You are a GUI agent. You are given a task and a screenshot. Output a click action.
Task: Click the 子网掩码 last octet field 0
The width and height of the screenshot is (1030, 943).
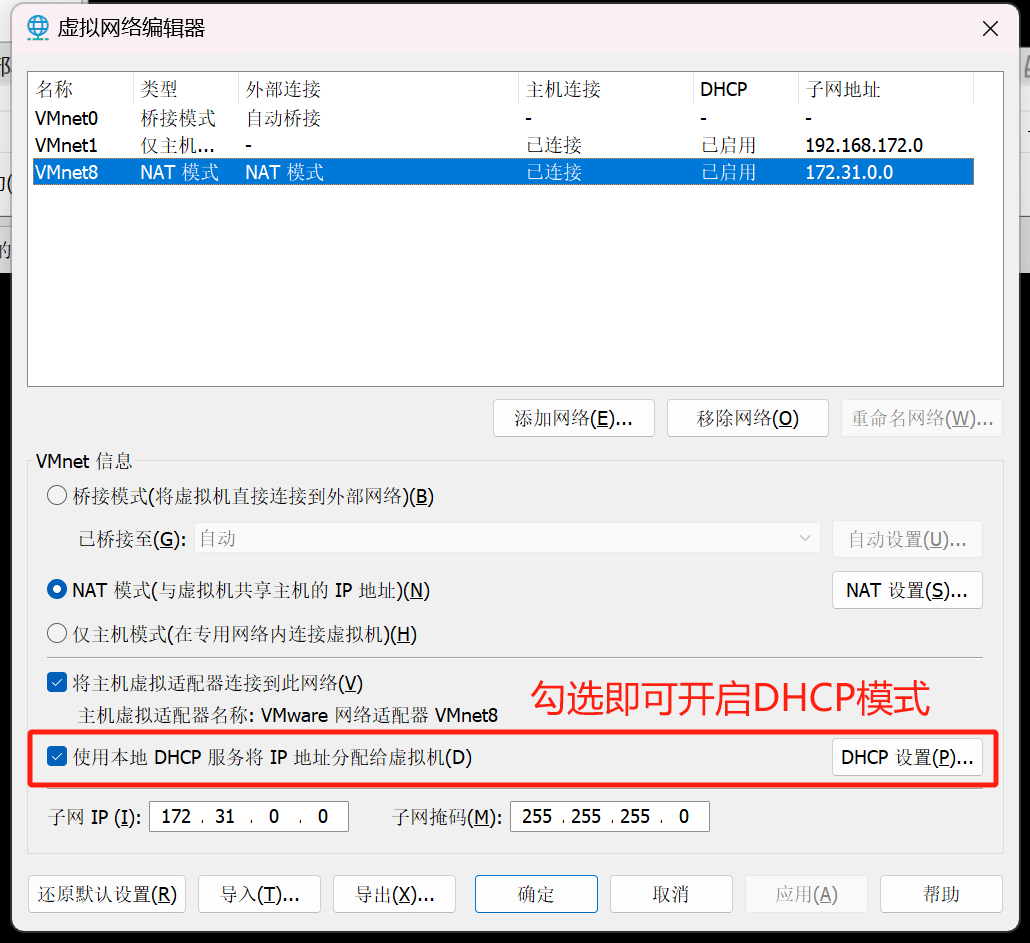[684, 816]
